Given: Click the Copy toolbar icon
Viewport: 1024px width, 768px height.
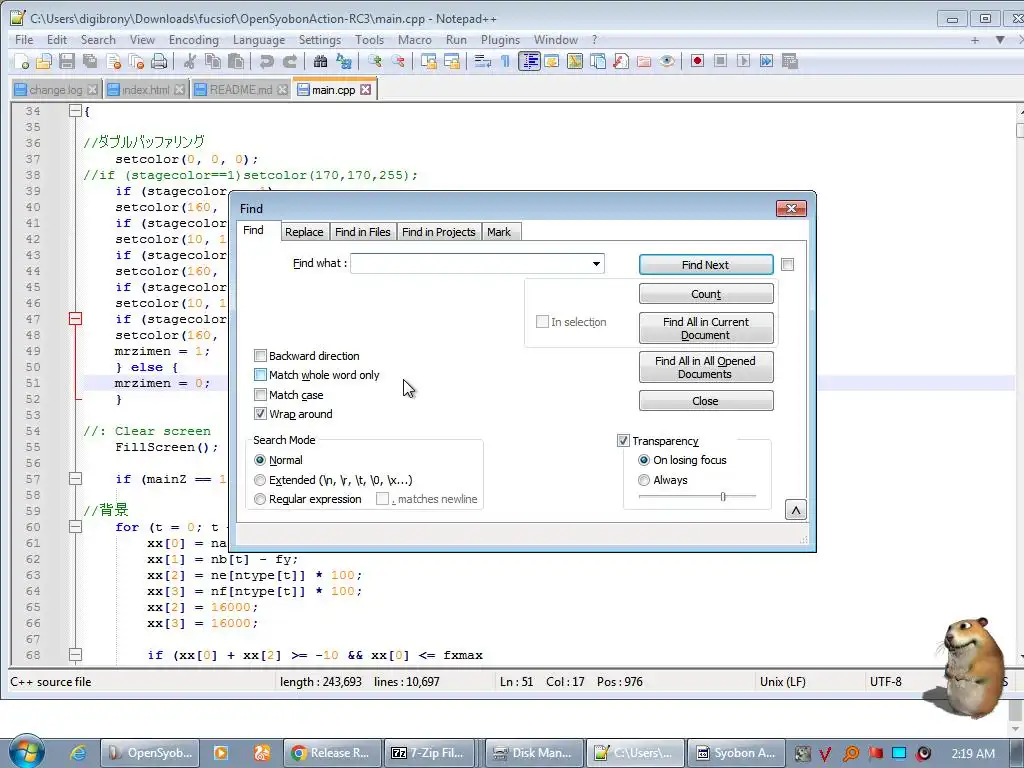Looking at the screenshot, I should coord(213,61).
